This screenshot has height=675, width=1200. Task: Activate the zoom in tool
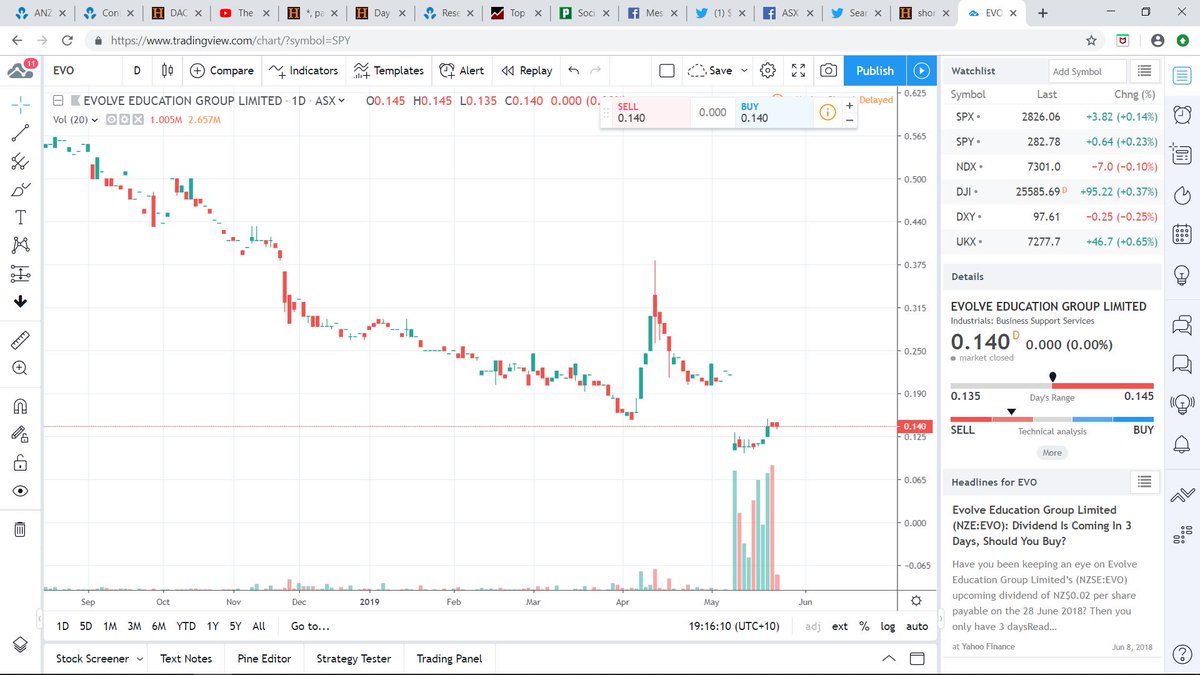point(20,368)
